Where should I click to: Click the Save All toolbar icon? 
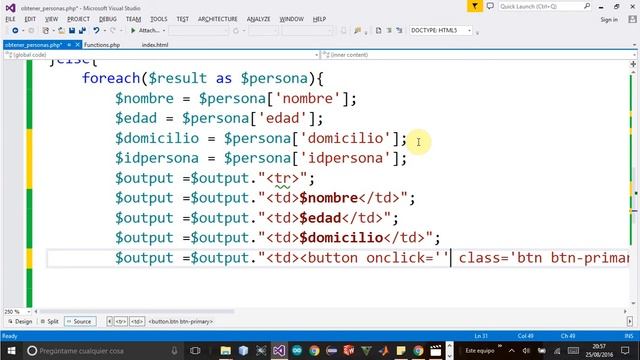click(82, 31)
